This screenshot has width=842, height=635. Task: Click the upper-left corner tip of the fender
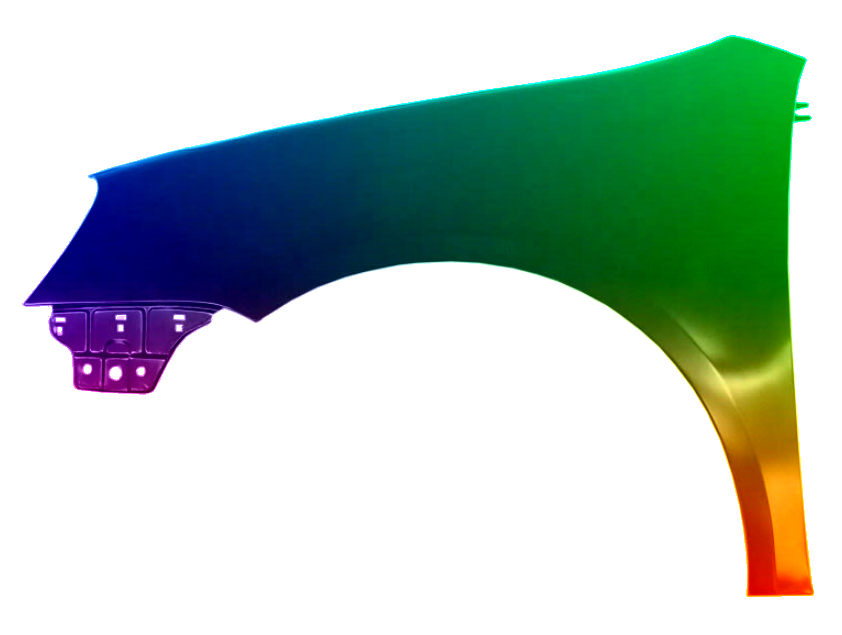[x=92, y=178]
